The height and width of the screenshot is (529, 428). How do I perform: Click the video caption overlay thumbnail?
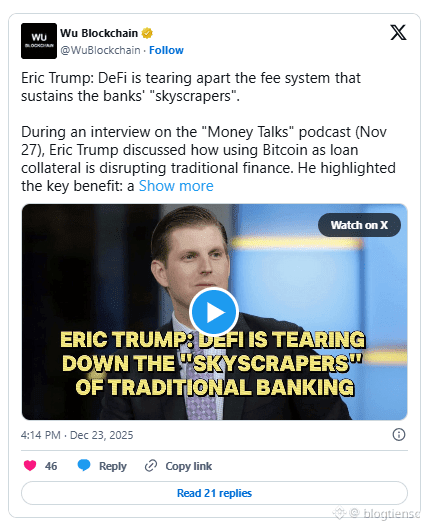coord(214,363)
